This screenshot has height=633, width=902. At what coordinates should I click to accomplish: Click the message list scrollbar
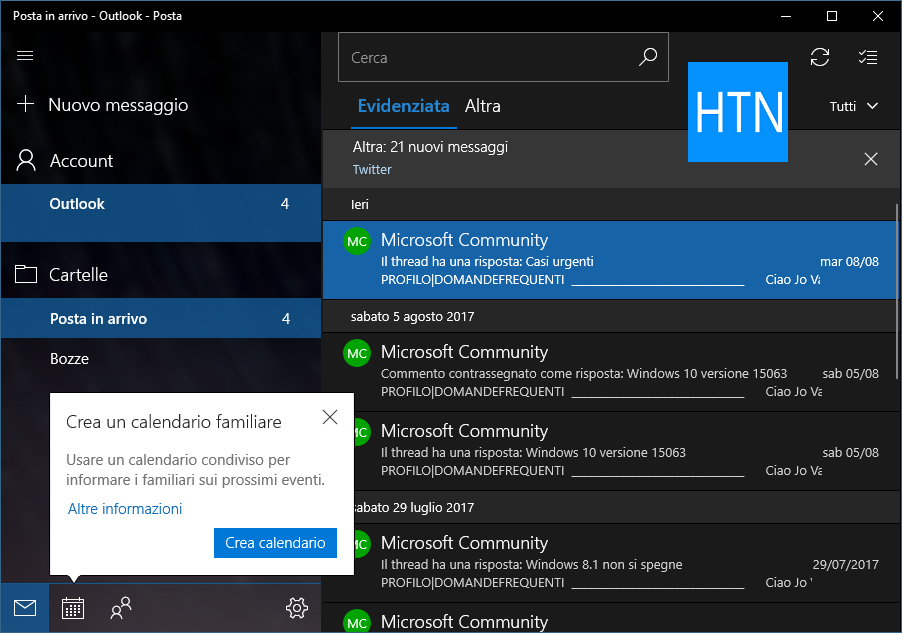897,292
